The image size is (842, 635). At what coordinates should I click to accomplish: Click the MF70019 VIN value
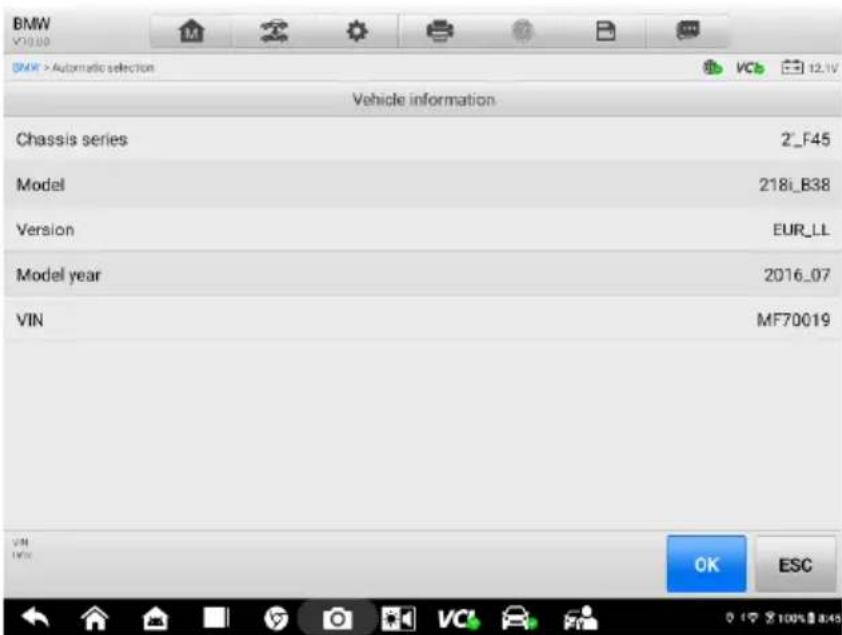(793, 320)
